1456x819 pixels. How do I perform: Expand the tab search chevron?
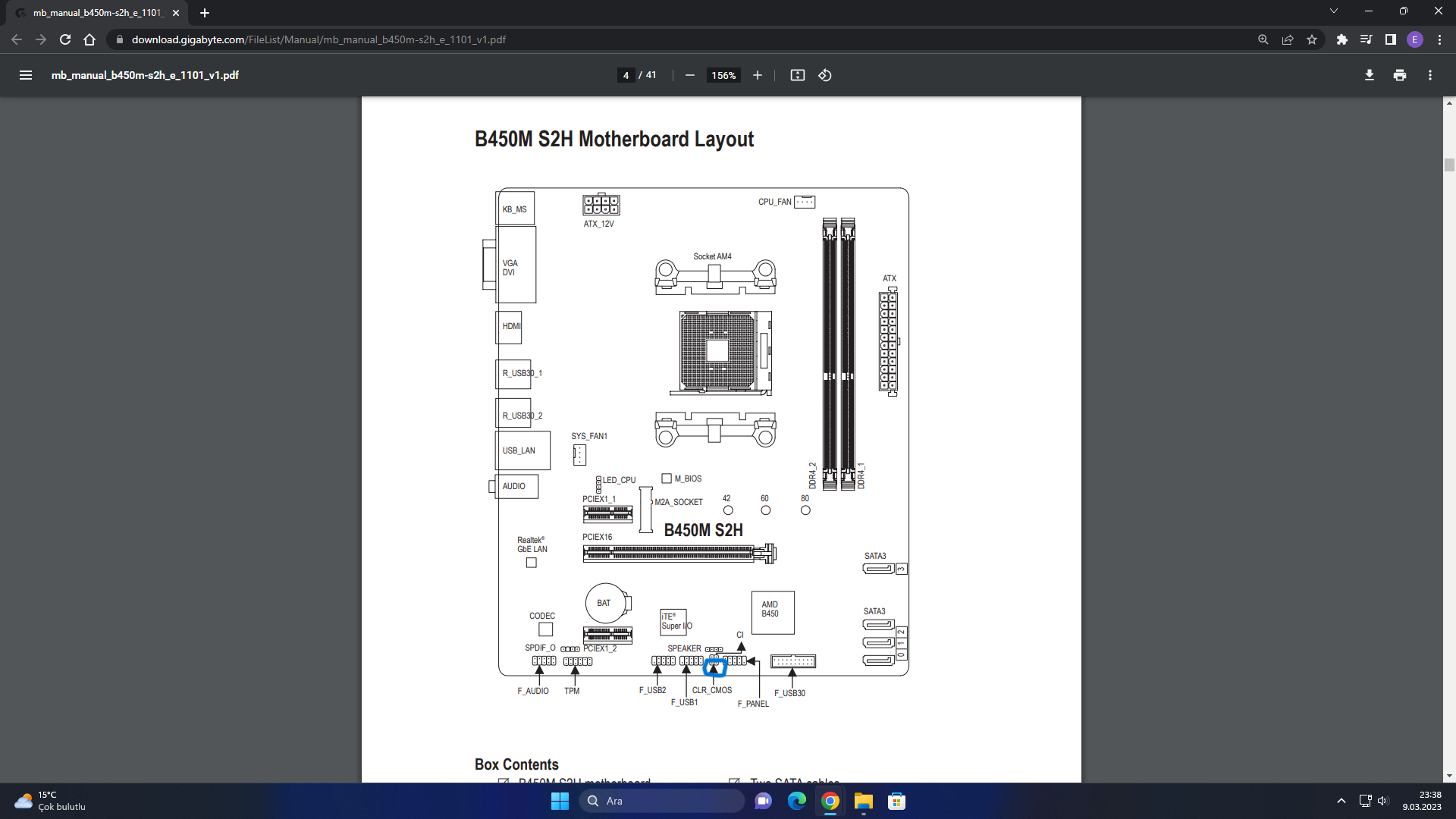tap(1333, 11)
